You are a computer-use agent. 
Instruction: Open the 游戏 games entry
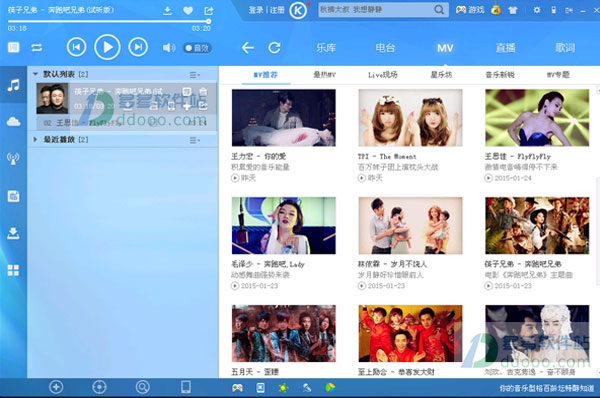point(470,10)
